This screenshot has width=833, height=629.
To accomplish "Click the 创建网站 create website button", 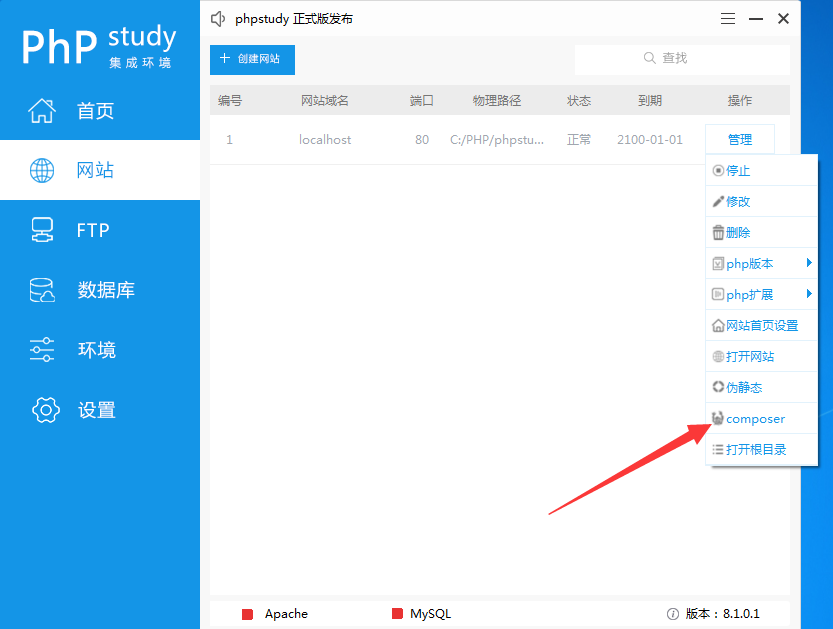I will pos(252,60).
